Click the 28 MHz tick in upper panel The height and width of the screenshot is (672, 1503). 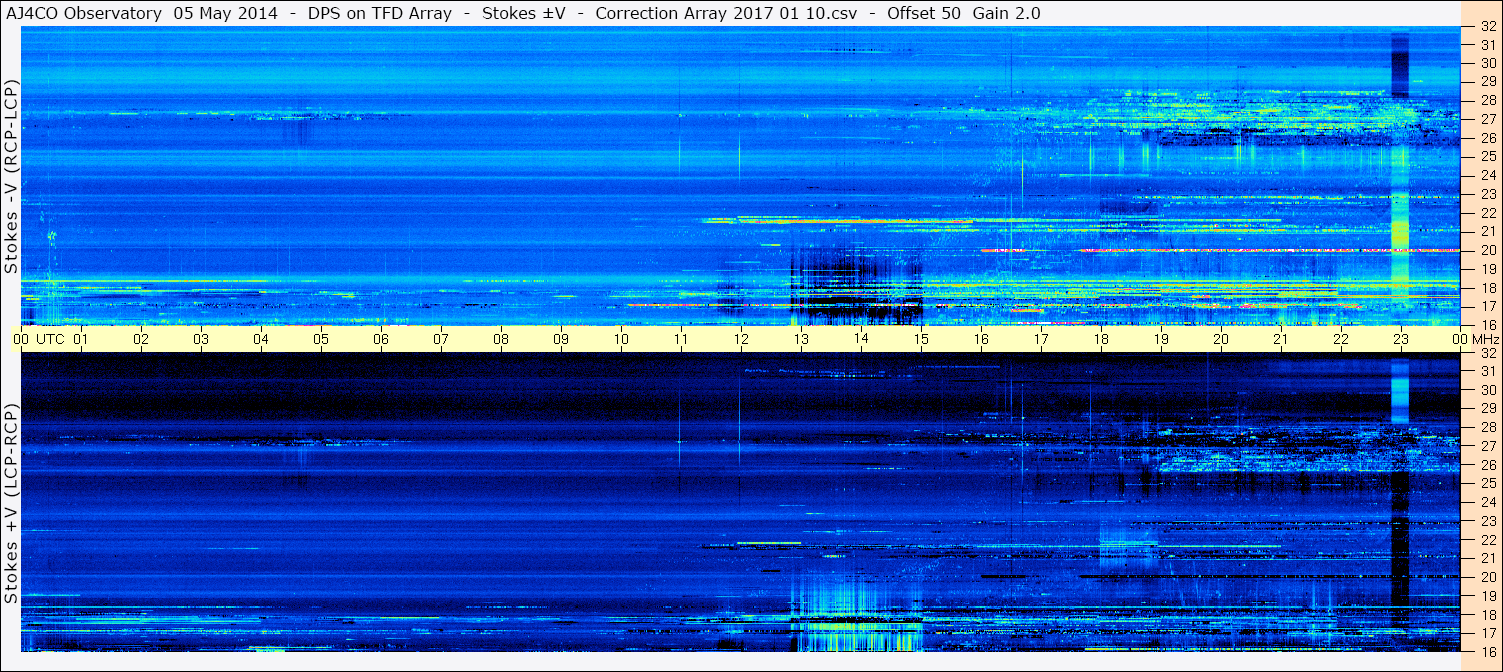(1487, 100)
